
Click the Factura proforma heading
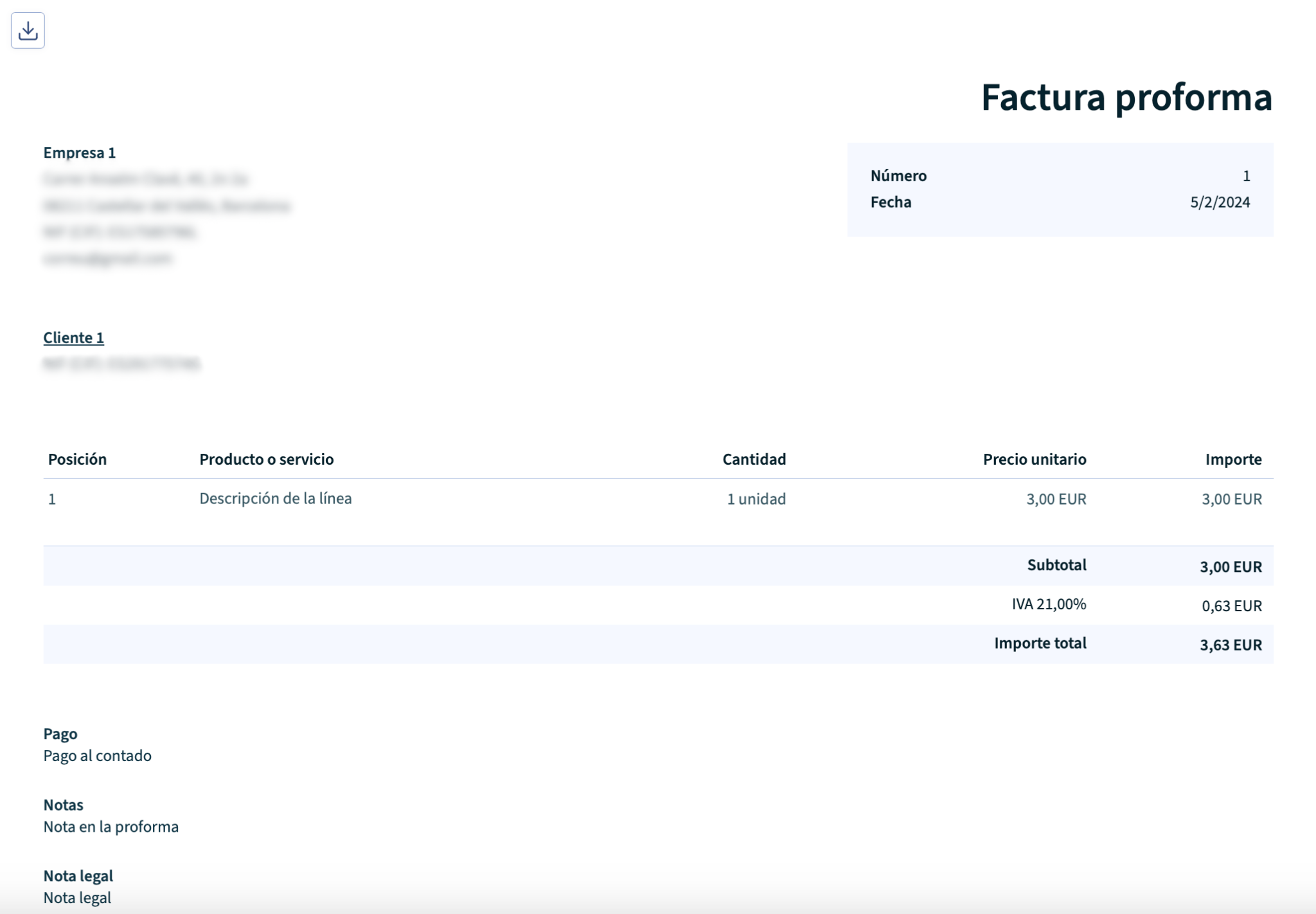pyautogui.click(x=1126, y=98)
